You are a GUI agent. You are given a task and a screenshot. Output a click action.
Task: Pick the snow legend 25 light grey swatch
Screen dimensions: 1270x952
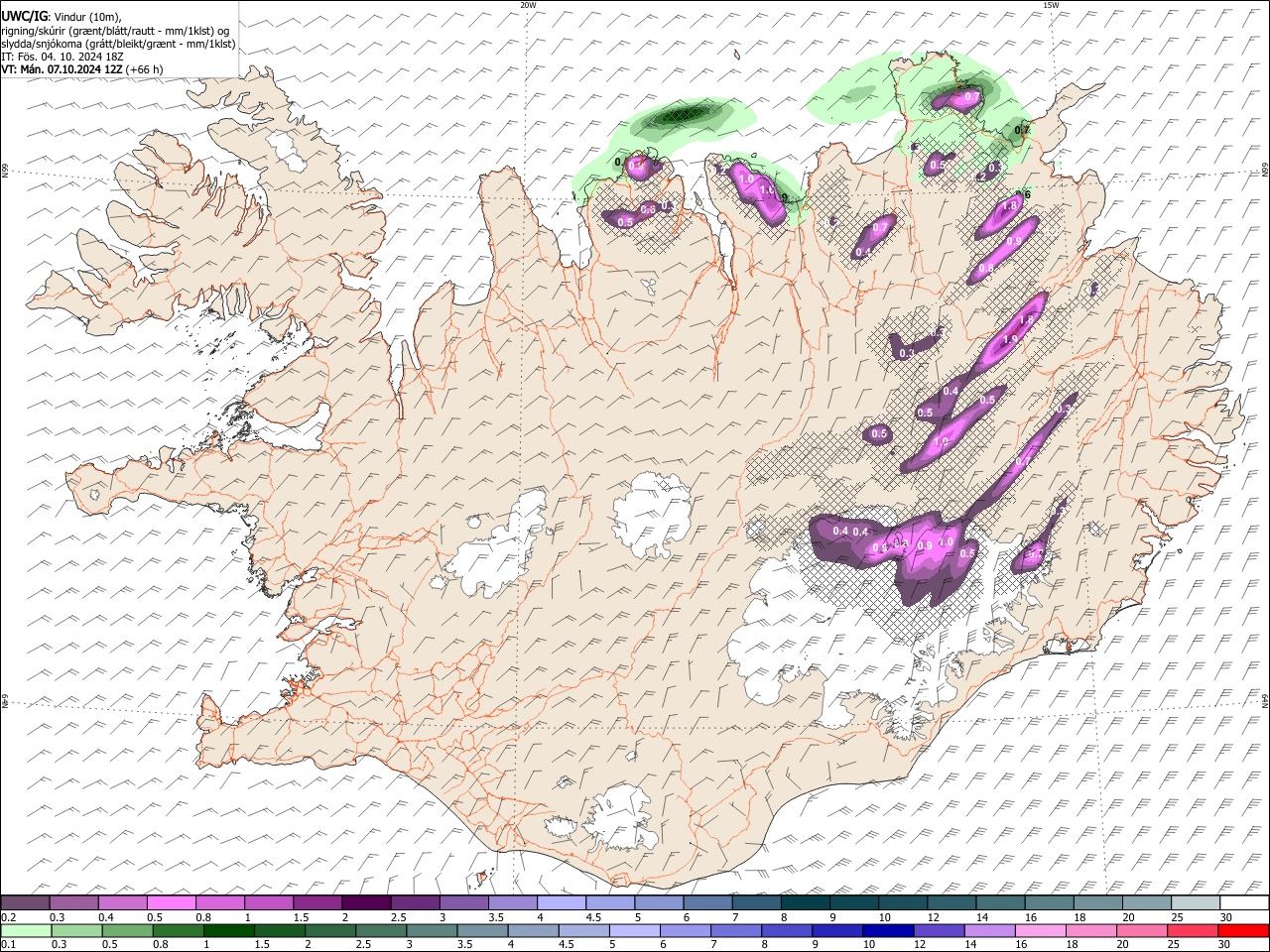[1197, 903]
